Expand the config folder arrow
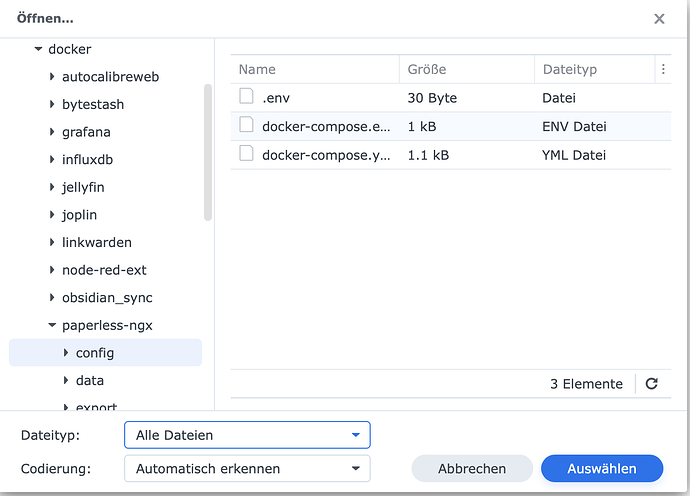The width and height of the screenshot is (690, 496). tap(66, 353)
